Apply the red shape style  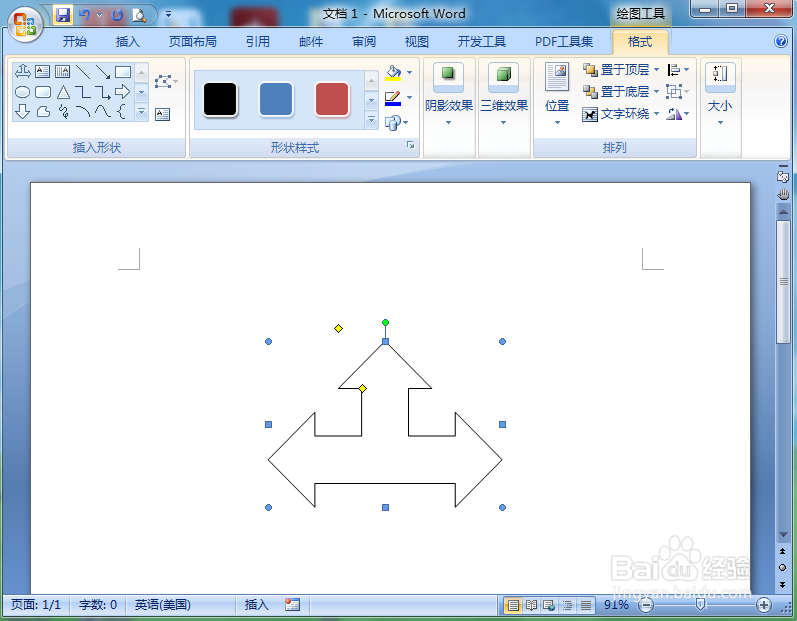coord(332,100)
